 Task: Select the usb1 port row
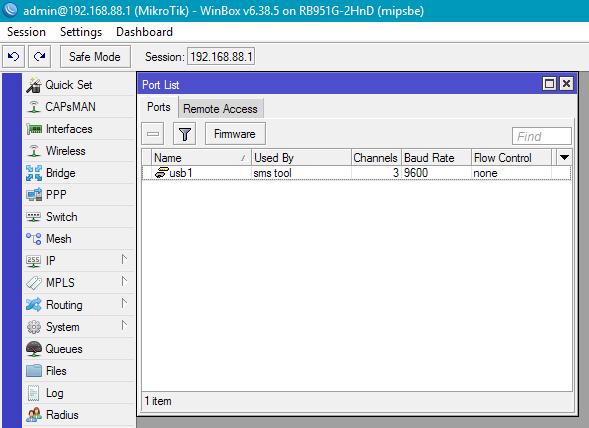point(356,173)
